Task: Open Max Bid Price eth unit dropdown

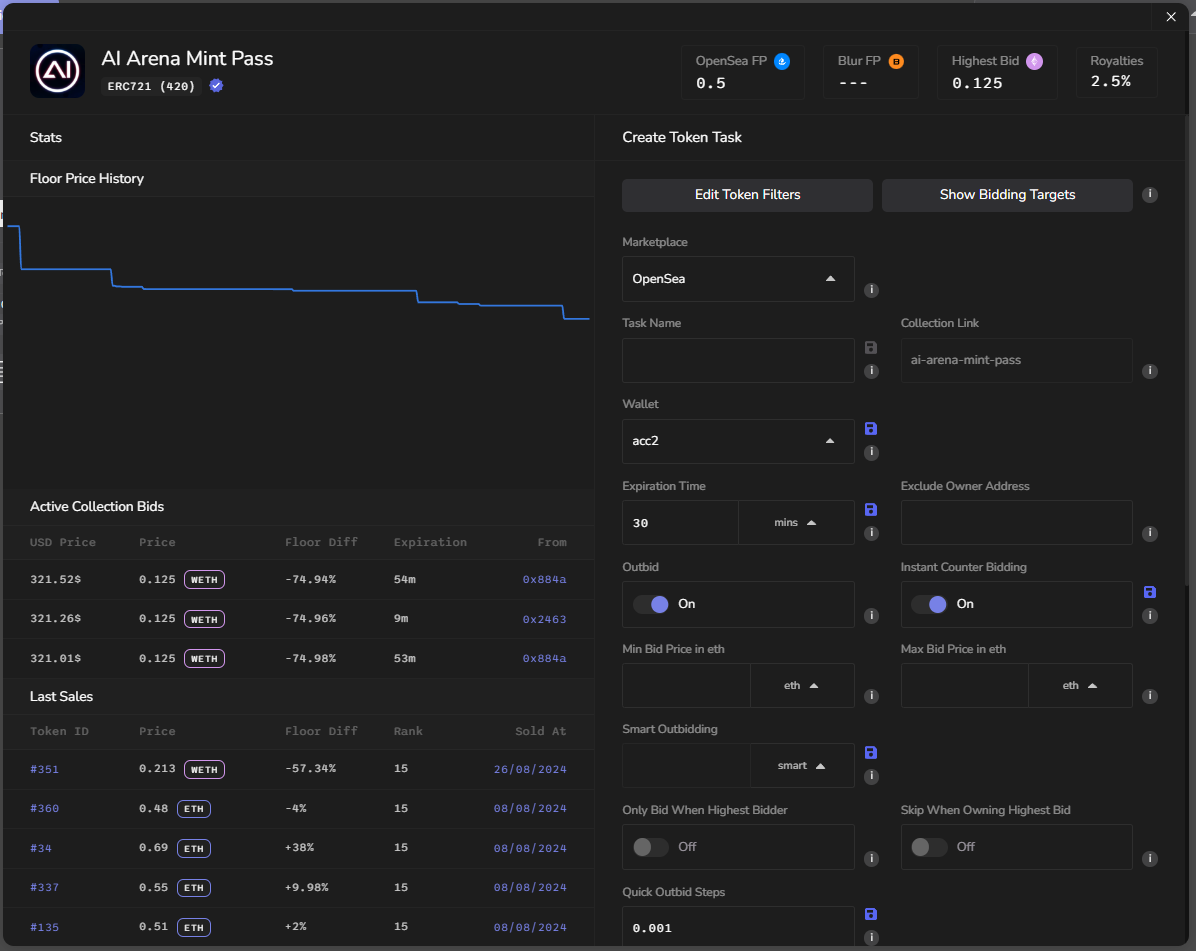Action: (1081, 686)
